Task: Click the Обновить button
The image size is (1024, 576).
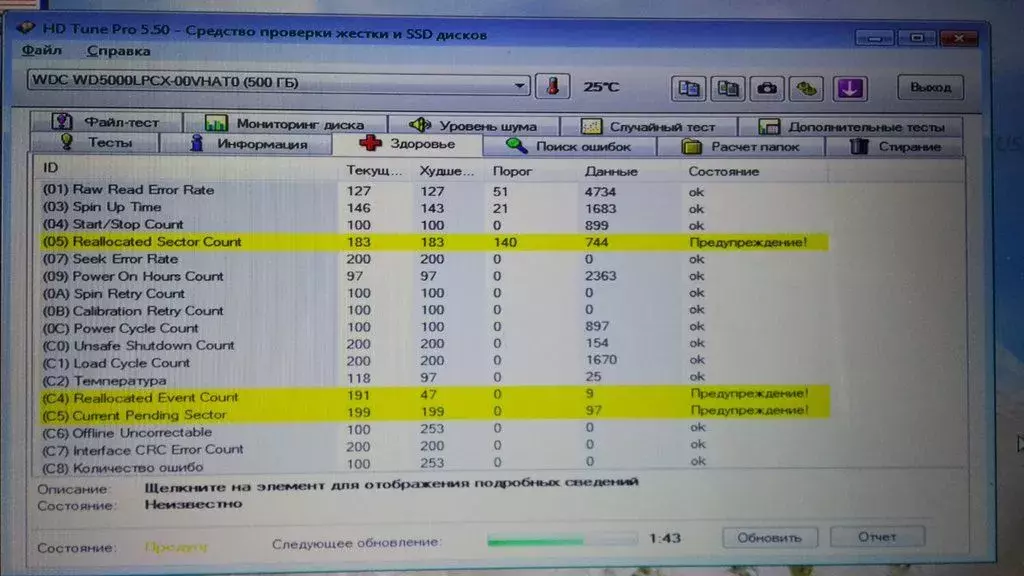Action: (x=769, y=537)
